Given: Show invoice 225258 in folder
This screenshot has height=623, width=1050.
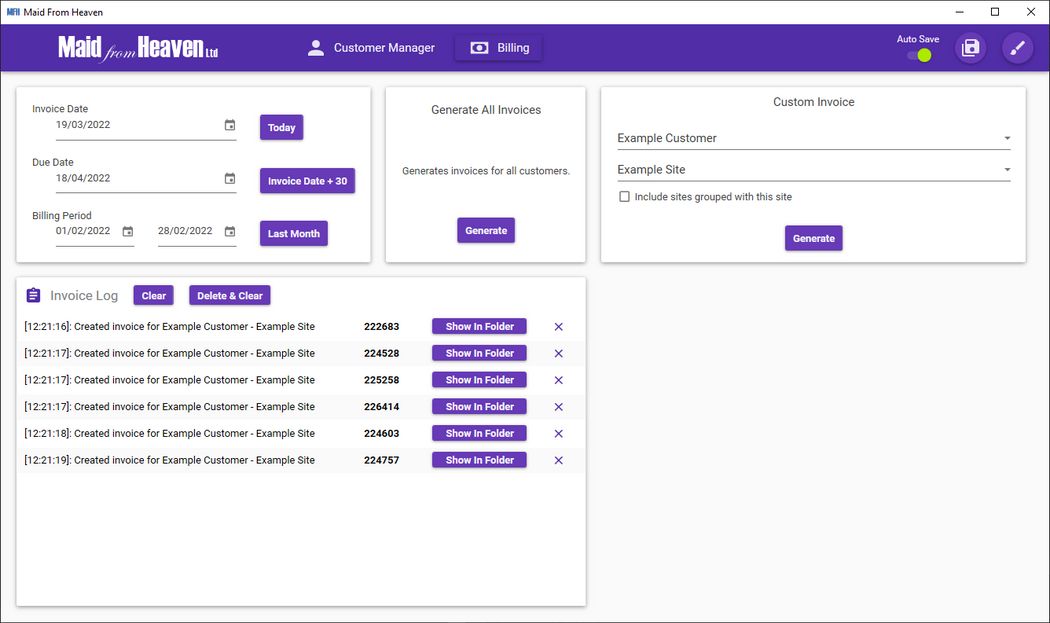Looking at the screenshot, I should coord(479,380).
